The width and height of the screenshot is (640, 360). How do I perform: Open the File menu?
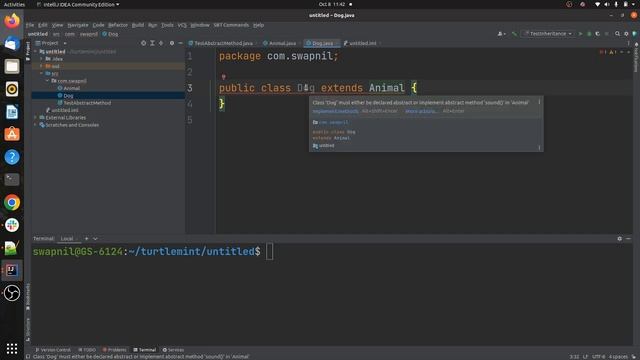click(30, 25)
